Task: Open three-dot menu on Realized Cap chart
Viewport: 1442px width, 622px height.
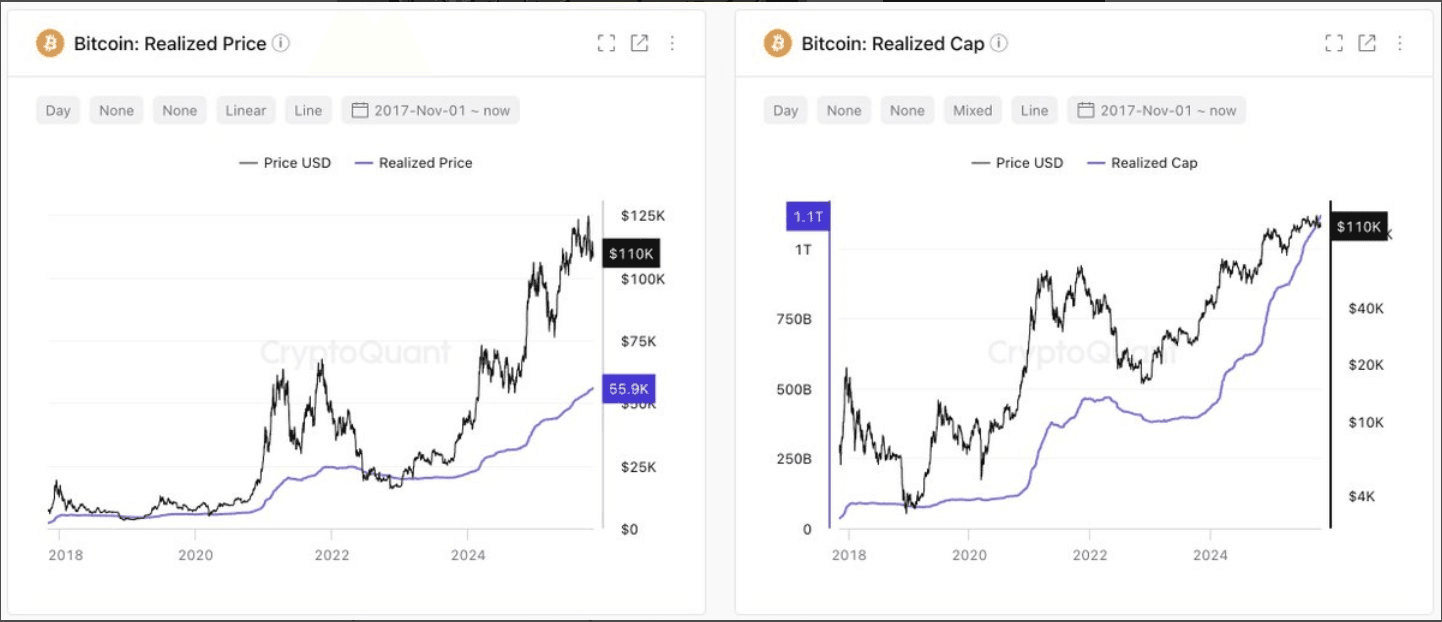Action: click(x=1399, y=43)
